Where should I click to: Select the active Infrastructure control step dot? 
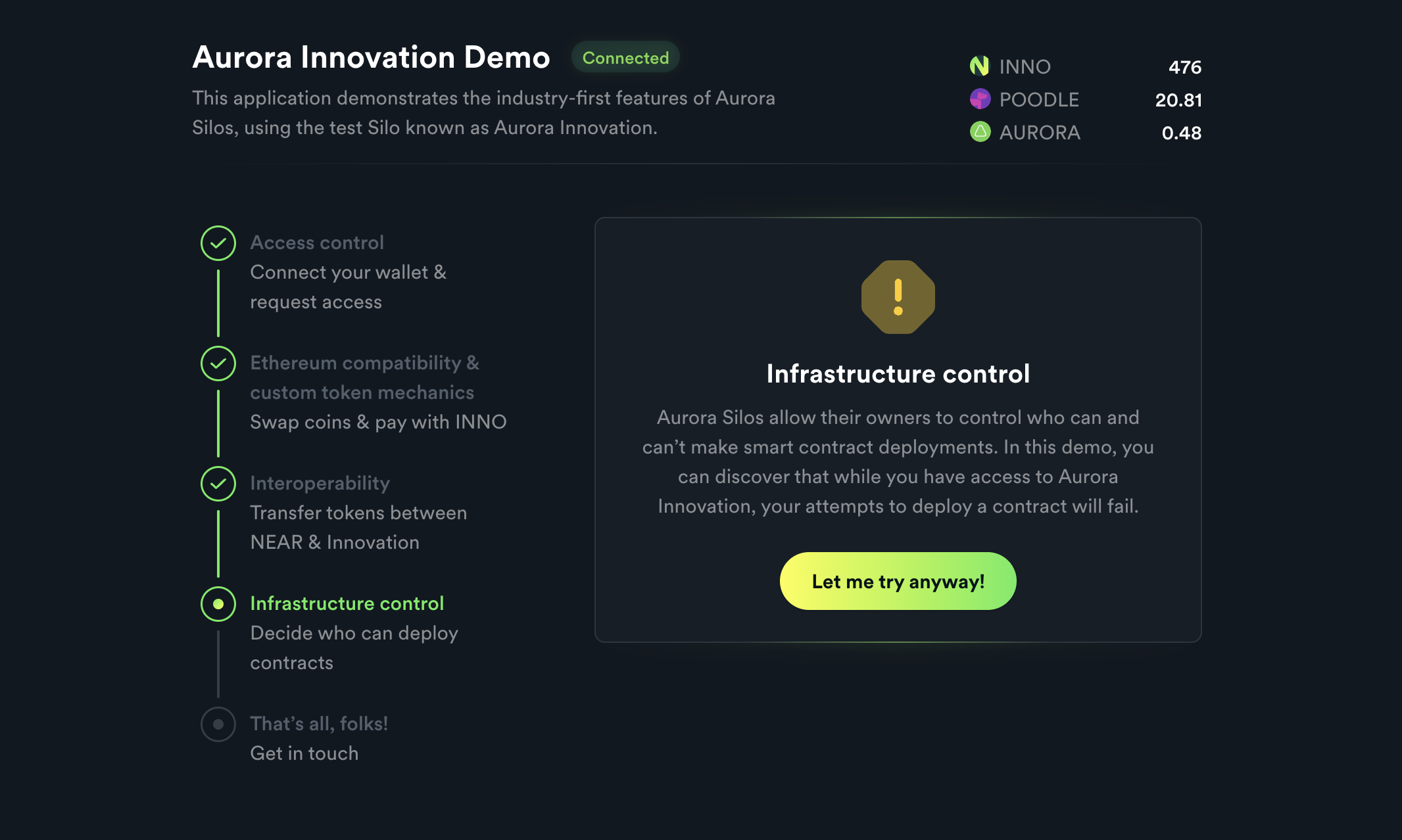(x=218, y=604)
